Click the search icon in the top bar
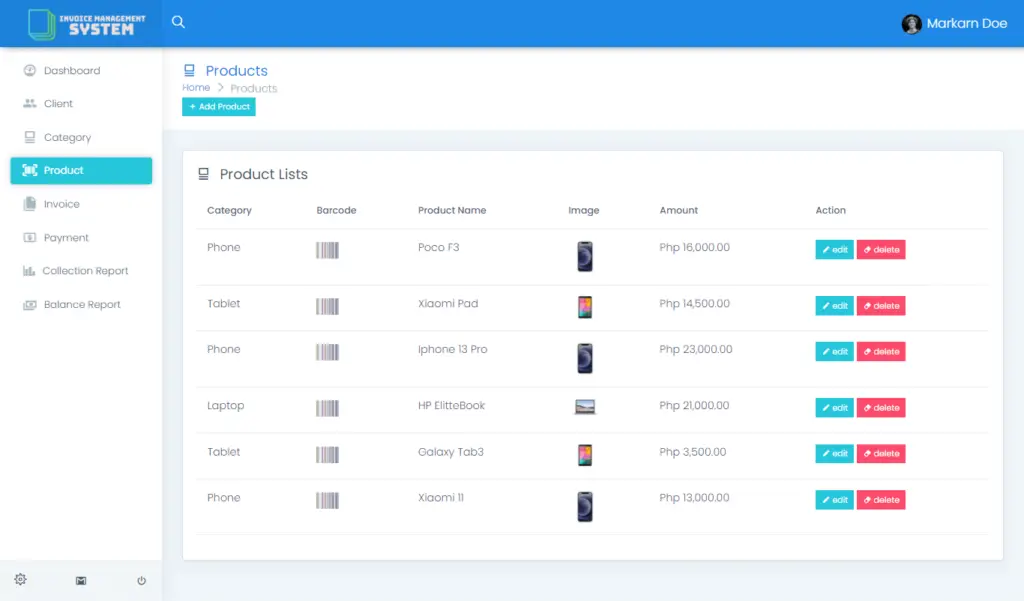The width and height of the screenshot is (1024, 601). pos(178,21)
